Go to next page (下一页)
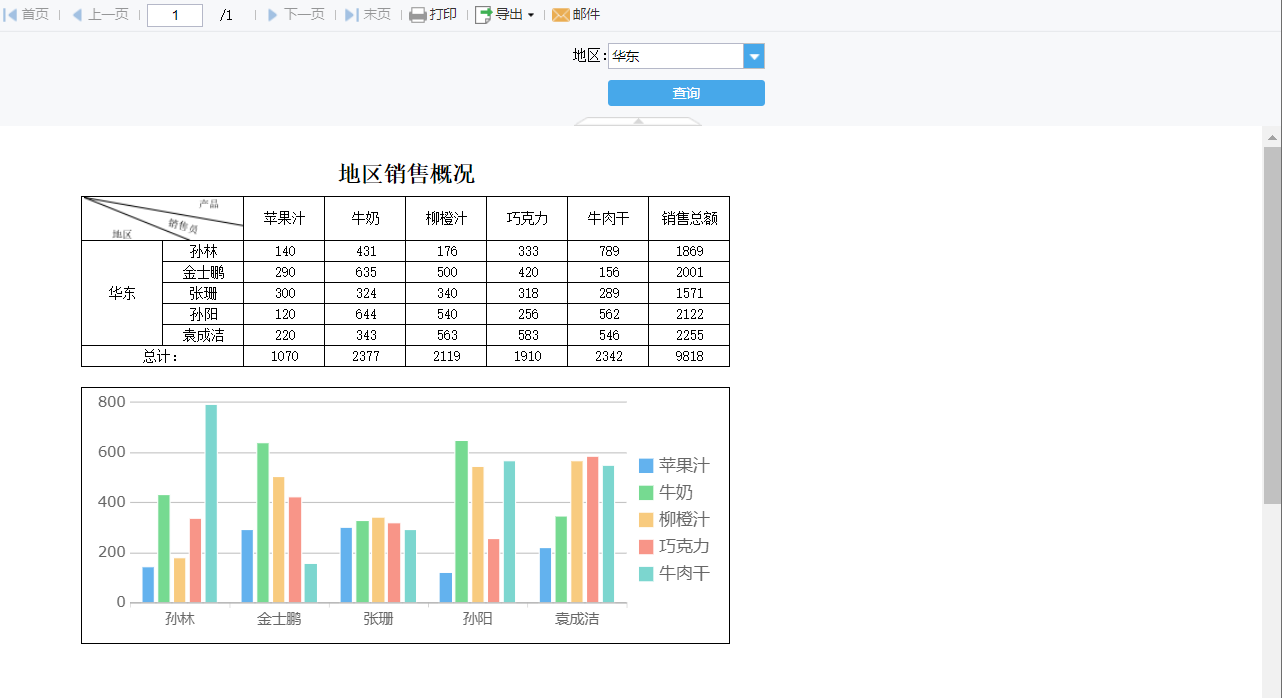1282x698 pixels. pos(296,15)
